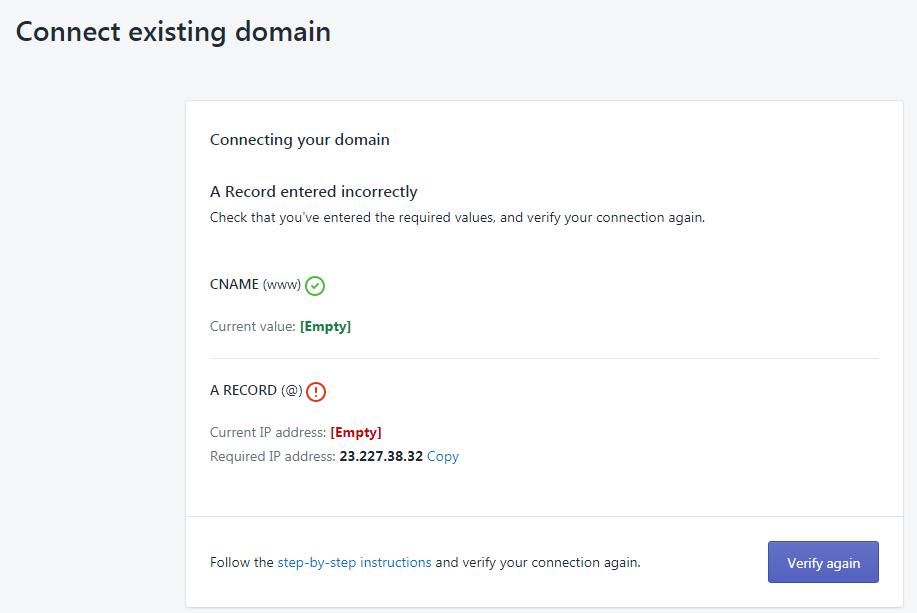Click the A RECORD (@) label
Screen dimensions: 917x613
(255, 391)
